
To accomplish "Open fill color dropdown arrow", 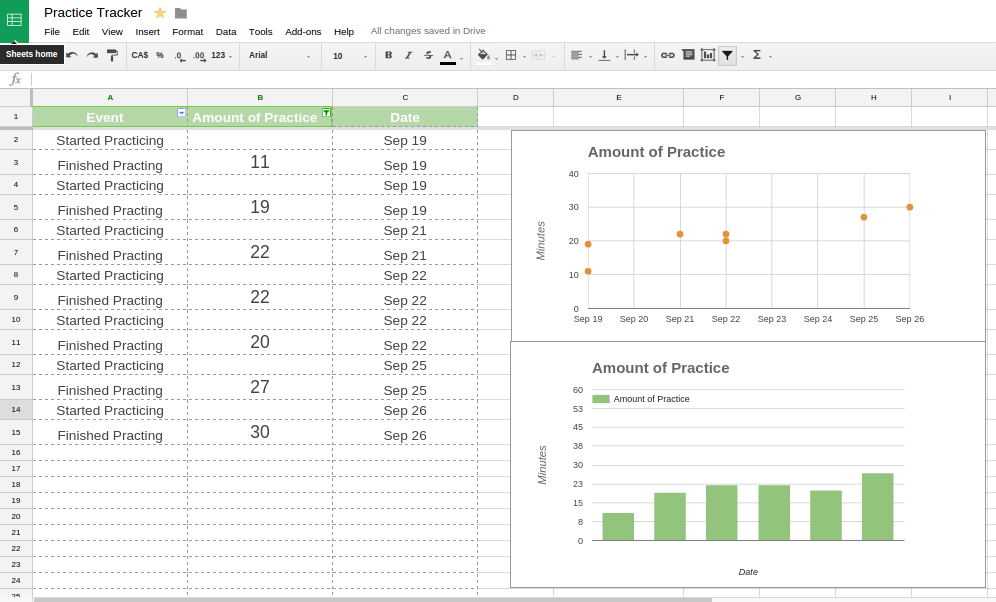I will (496, 57).
